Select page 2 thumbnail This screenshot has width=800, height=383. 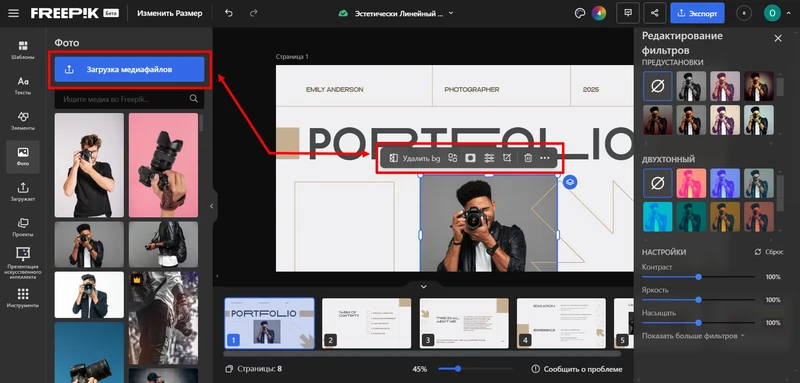click(x=366, y=323)
